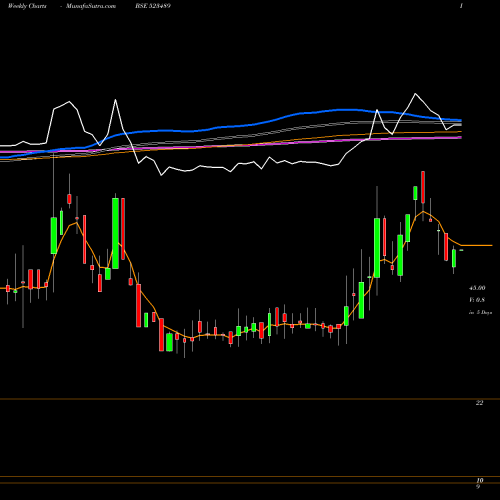Click the 'V: 0.8' volume value
Image resolution: width=500 pixels, height=500 pixels.
pyautogui.click(x=477, y=300)
